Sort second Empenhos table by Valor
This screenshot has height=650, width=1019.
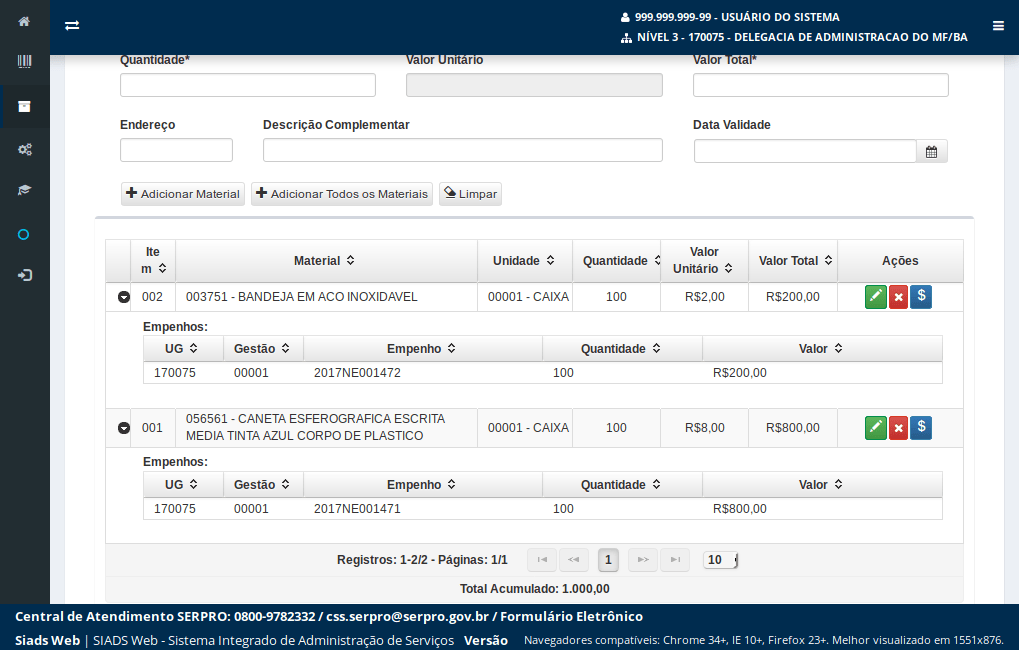coord(838,484)
